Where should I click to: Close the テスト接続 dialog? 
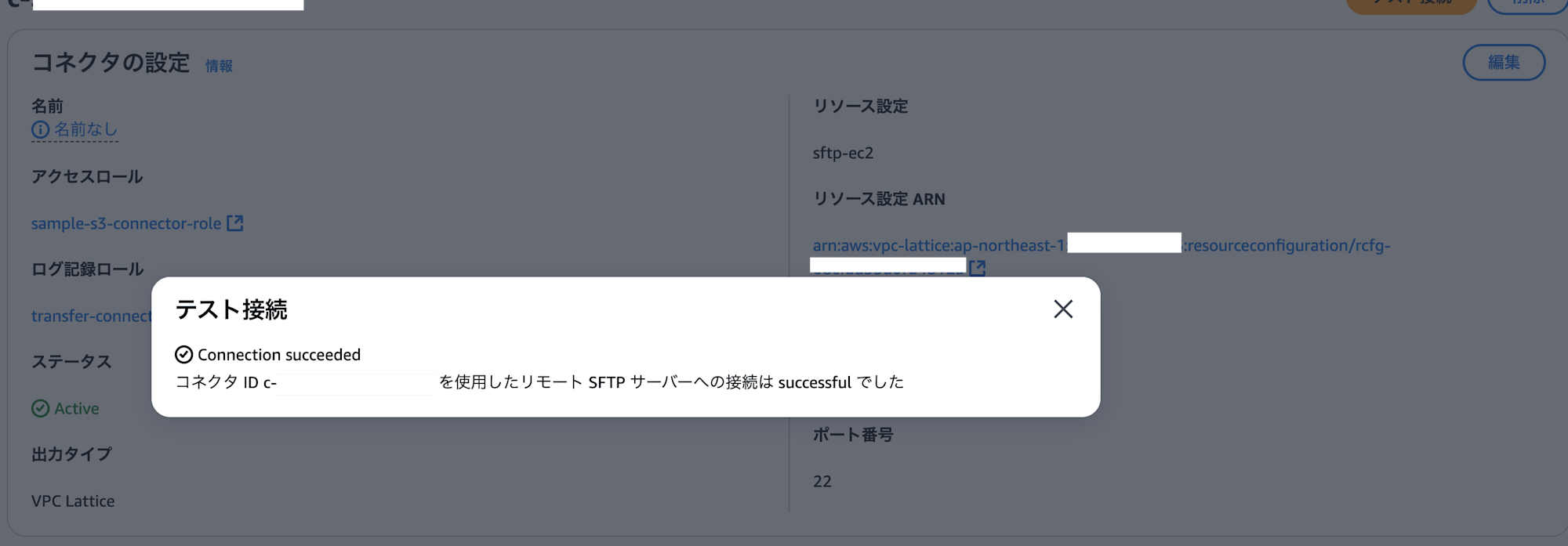(1062, 309)
